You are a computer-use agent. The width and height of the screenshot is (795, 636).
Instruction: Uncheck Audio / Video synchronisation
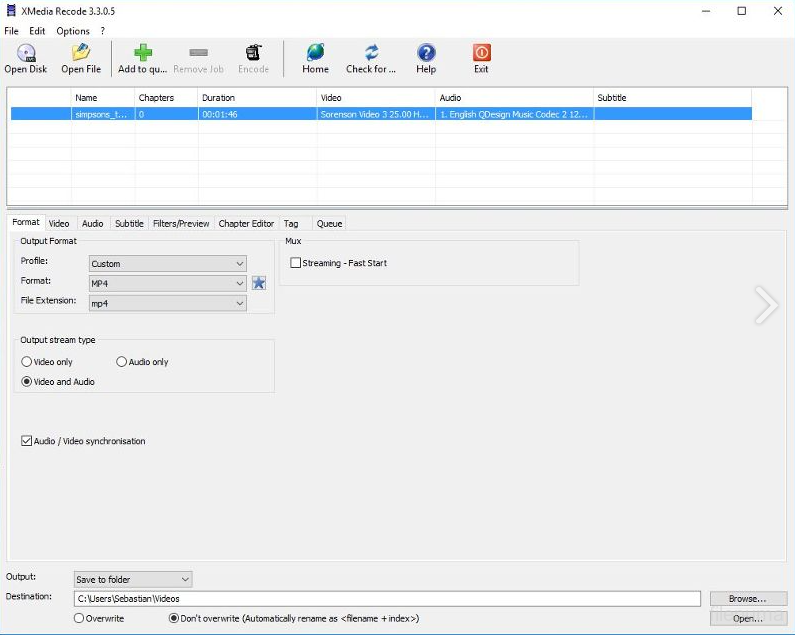coord(27,441)
